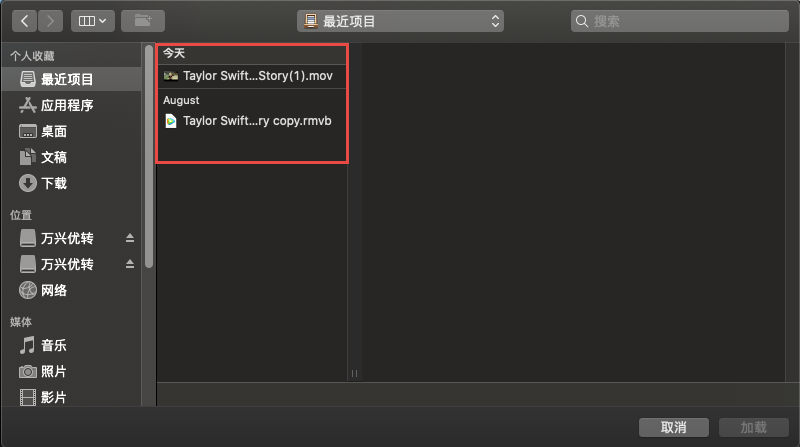Click the column resize handle

pyautogui.click(x=355, y=374)
